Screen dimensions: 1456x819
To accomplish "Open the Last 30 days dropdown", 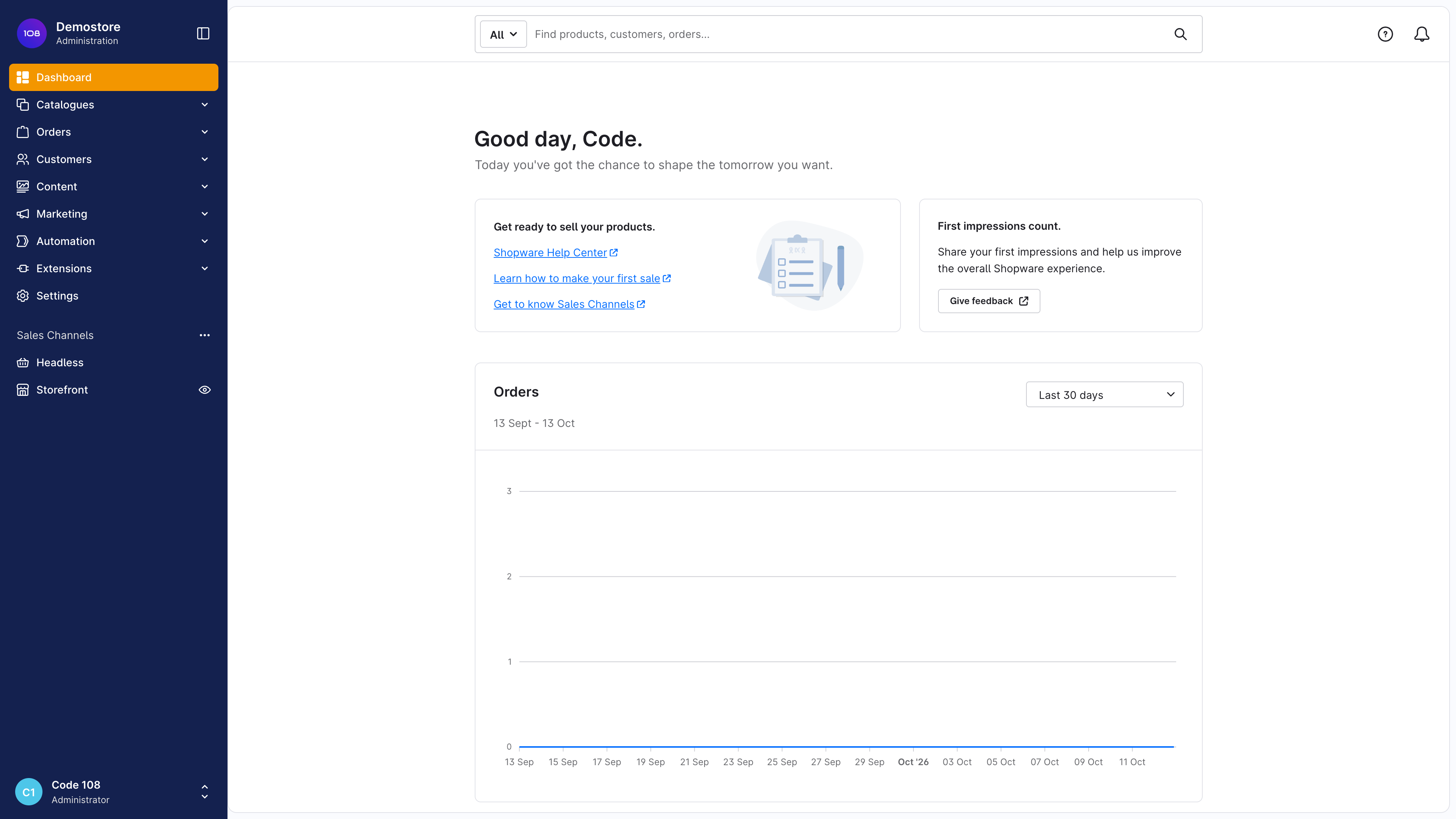I will pyautogui.click(x=1105, y=394).
